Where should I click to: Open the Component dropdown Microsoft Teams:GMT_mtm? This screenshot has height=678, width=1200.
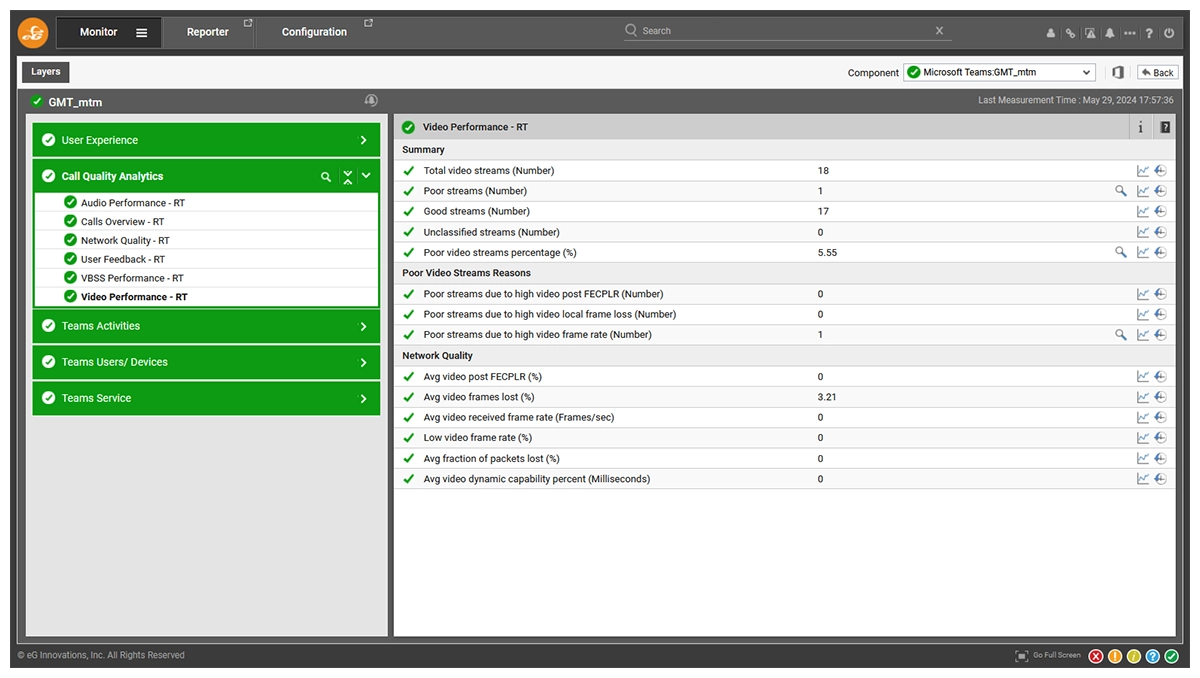tap(1000, 72)
